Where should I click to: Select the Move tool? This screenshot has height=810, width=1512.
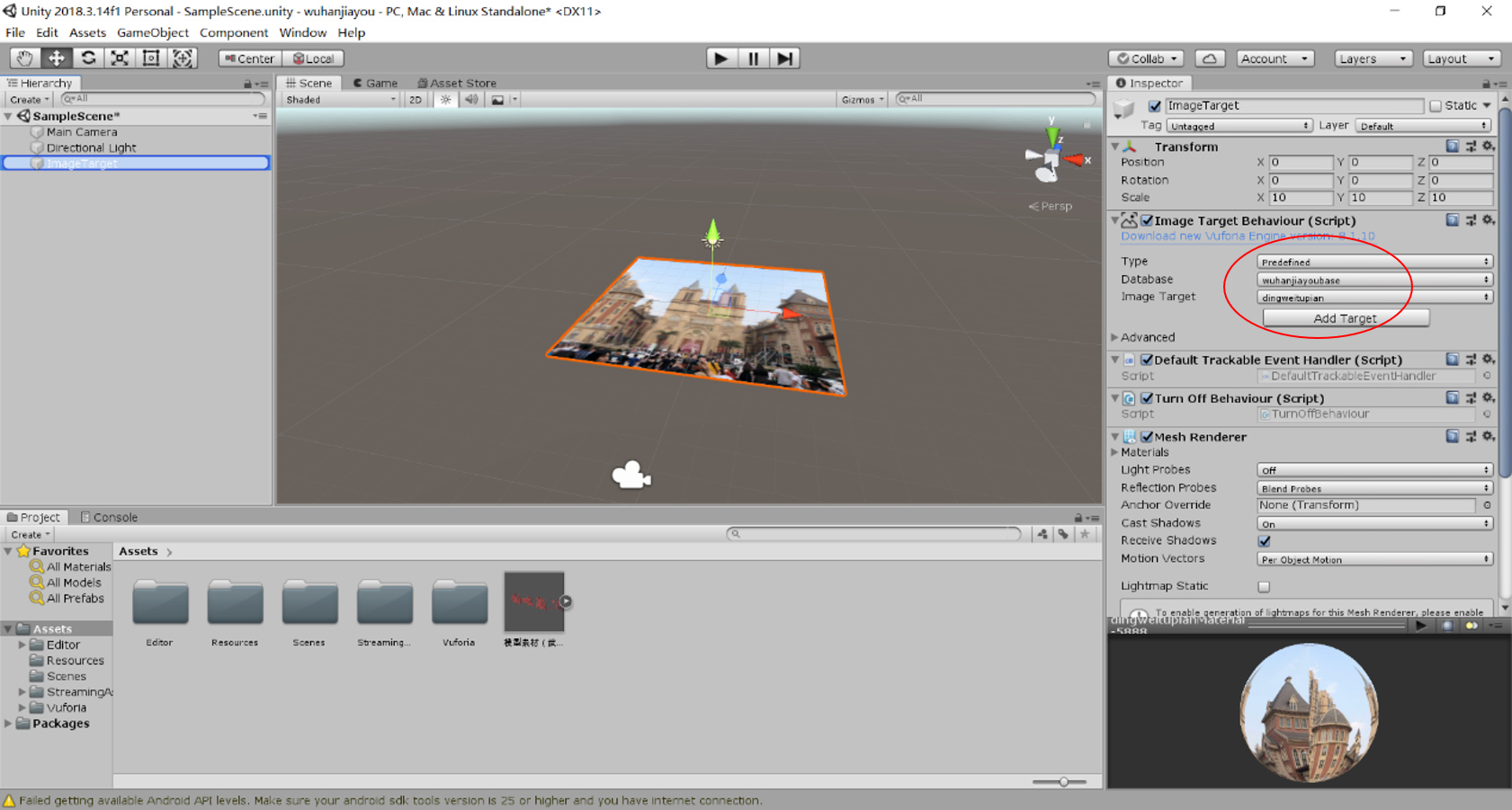[x=56, y=58]
